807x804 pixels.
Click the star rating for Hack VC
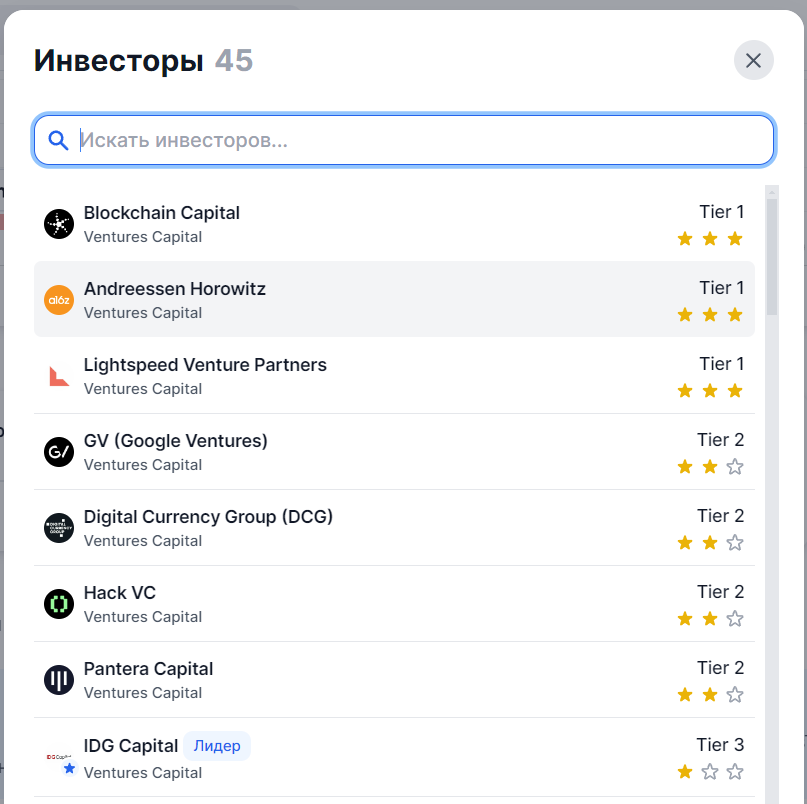709,619
